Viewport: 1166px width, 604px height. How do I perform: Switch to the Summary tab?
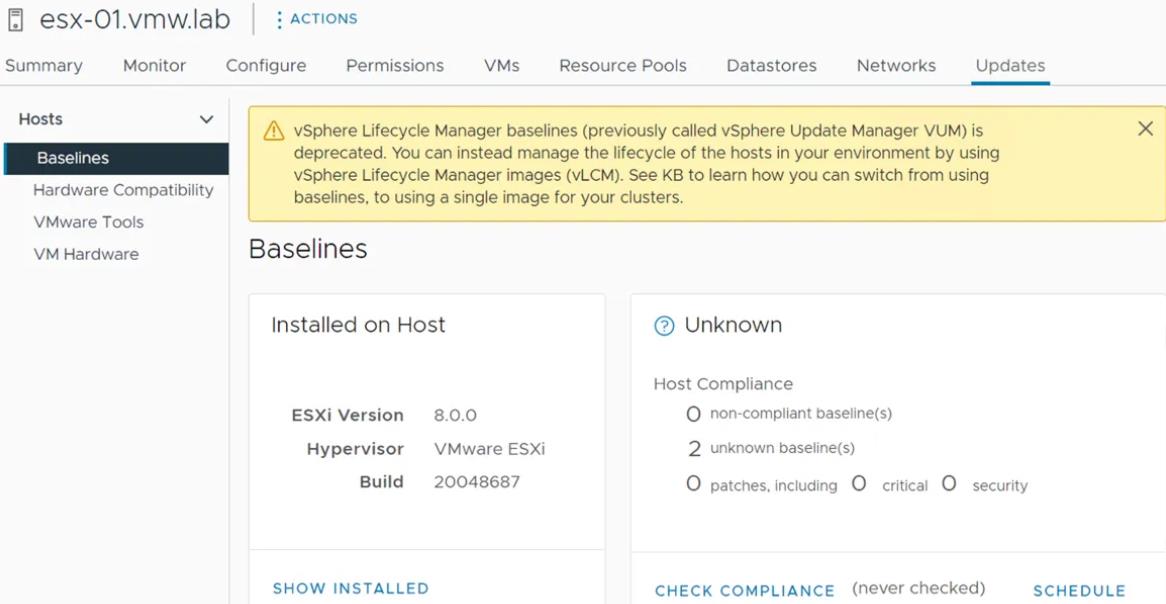tap(44, 65)
